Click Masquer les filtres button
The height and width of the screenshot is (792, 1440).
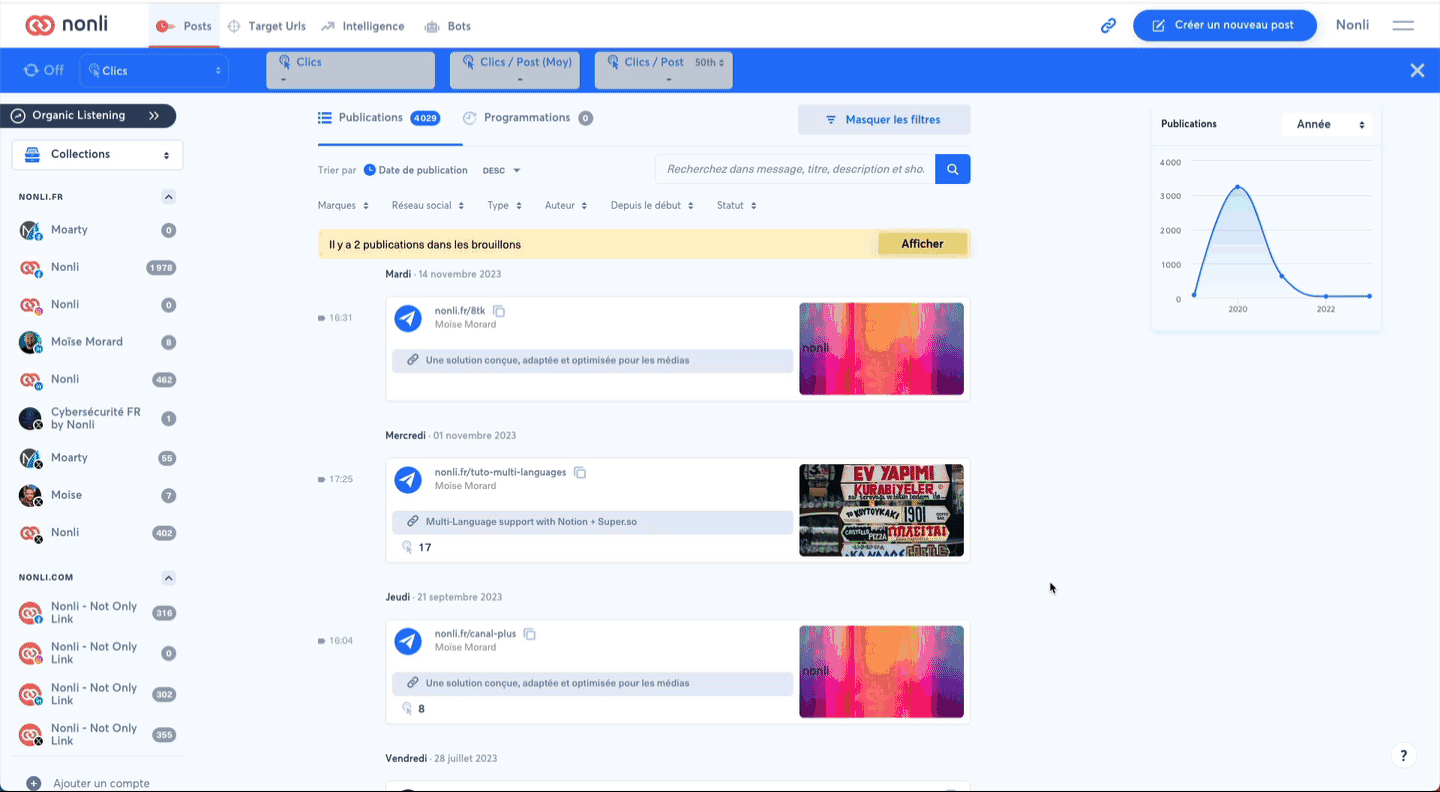(x=883, y=120)
